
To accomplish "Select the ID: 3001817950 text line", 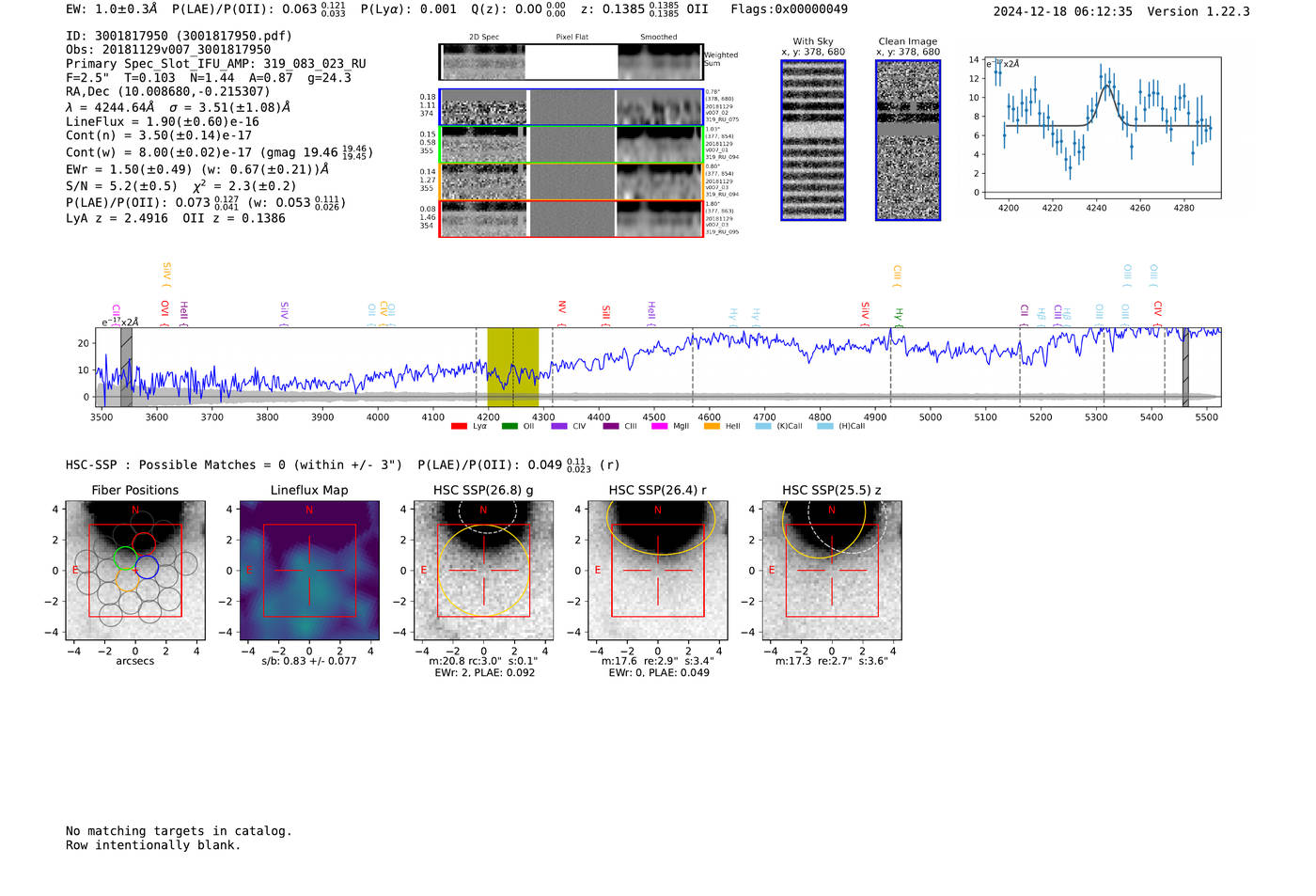I will click(x=179, y=36).
